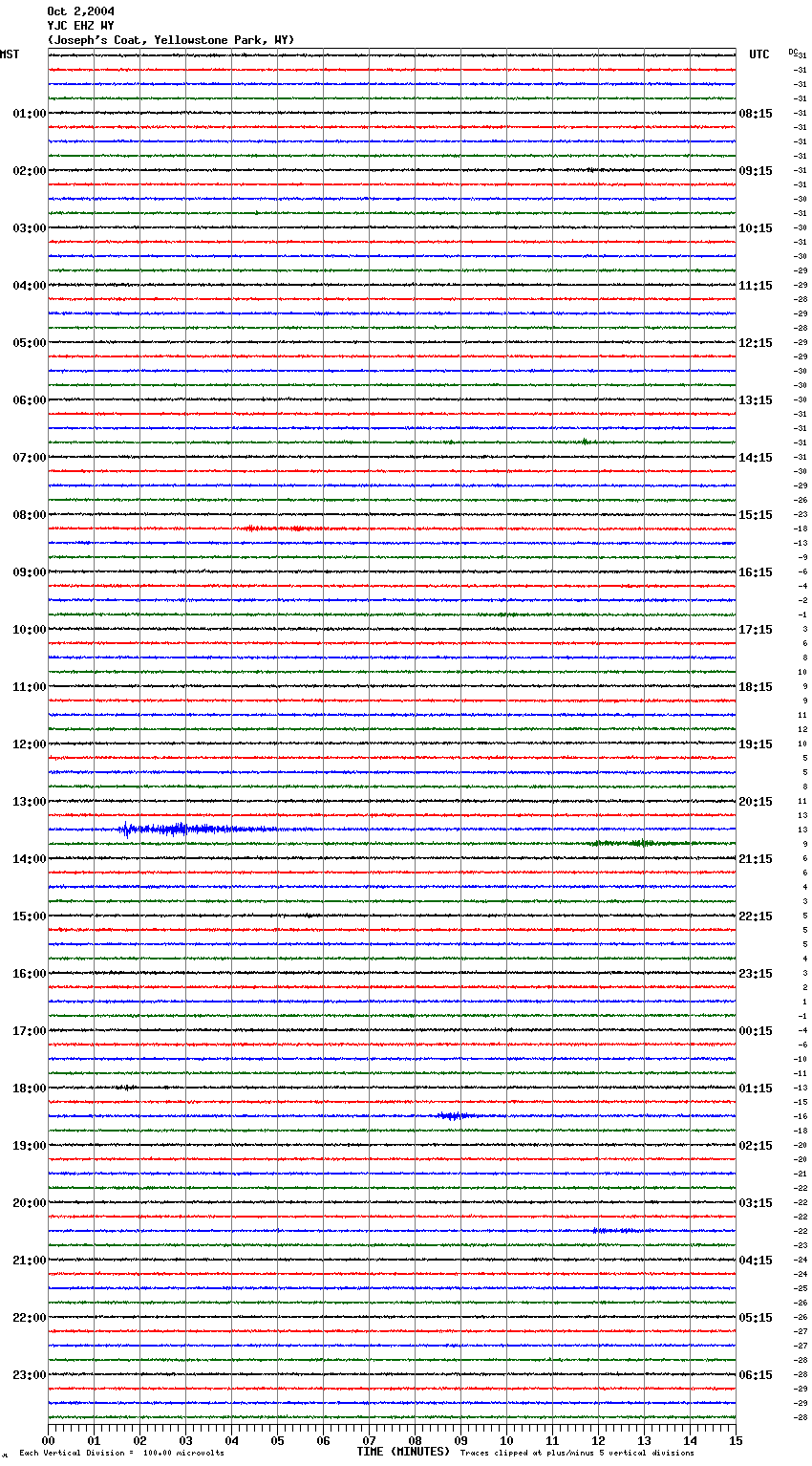The height and width of the screenshot is (1466, 812).
Task: Select the 12:00 MST time label
Action: click(30, 744)
